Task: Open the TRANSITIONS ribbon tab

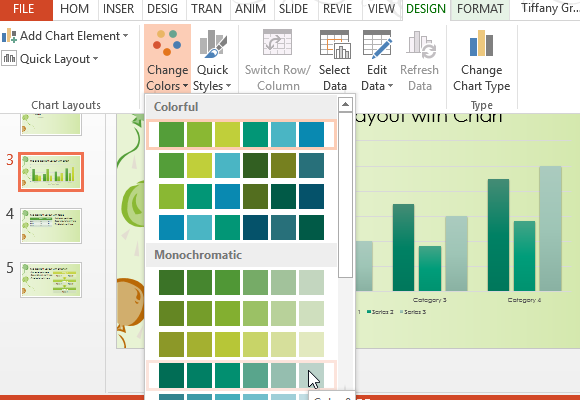Action: pyautogui.click(x=206, y=9)
